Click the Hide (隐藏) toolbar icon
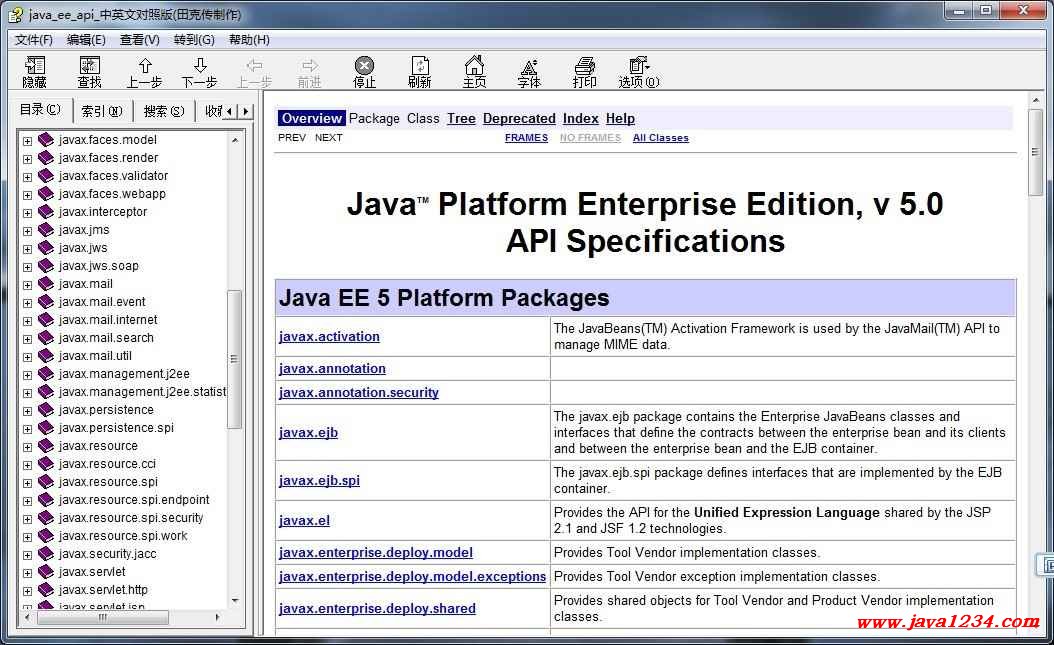1054x645 pixels. pyautogui.click(x=34, y=72)
